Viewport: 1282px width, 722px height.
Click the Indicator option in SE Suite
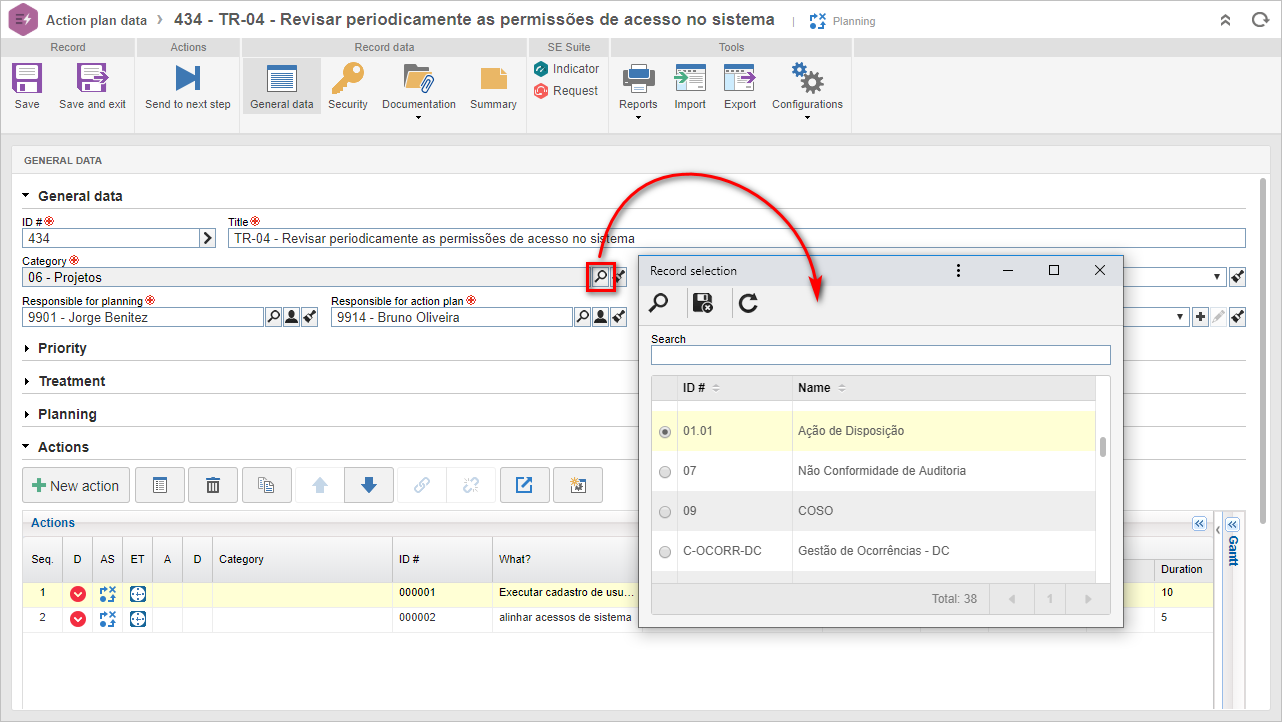click(x=566, y=69)
